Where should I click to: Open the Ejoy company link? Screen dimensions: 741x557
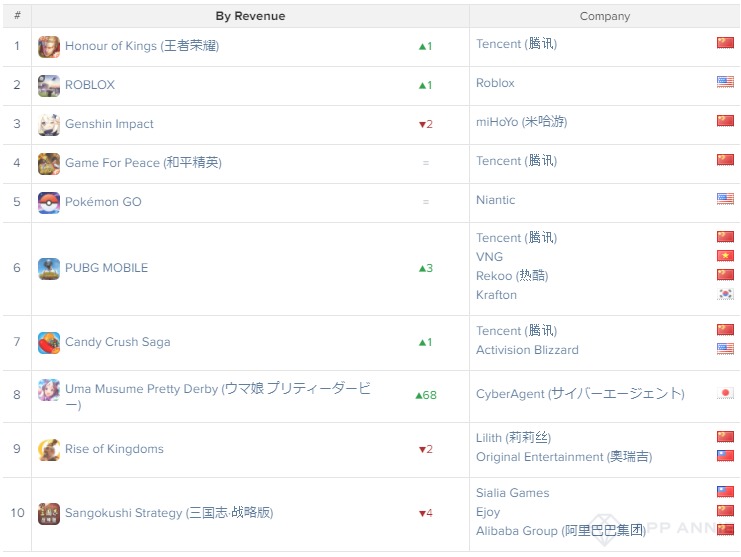(488, 512)
